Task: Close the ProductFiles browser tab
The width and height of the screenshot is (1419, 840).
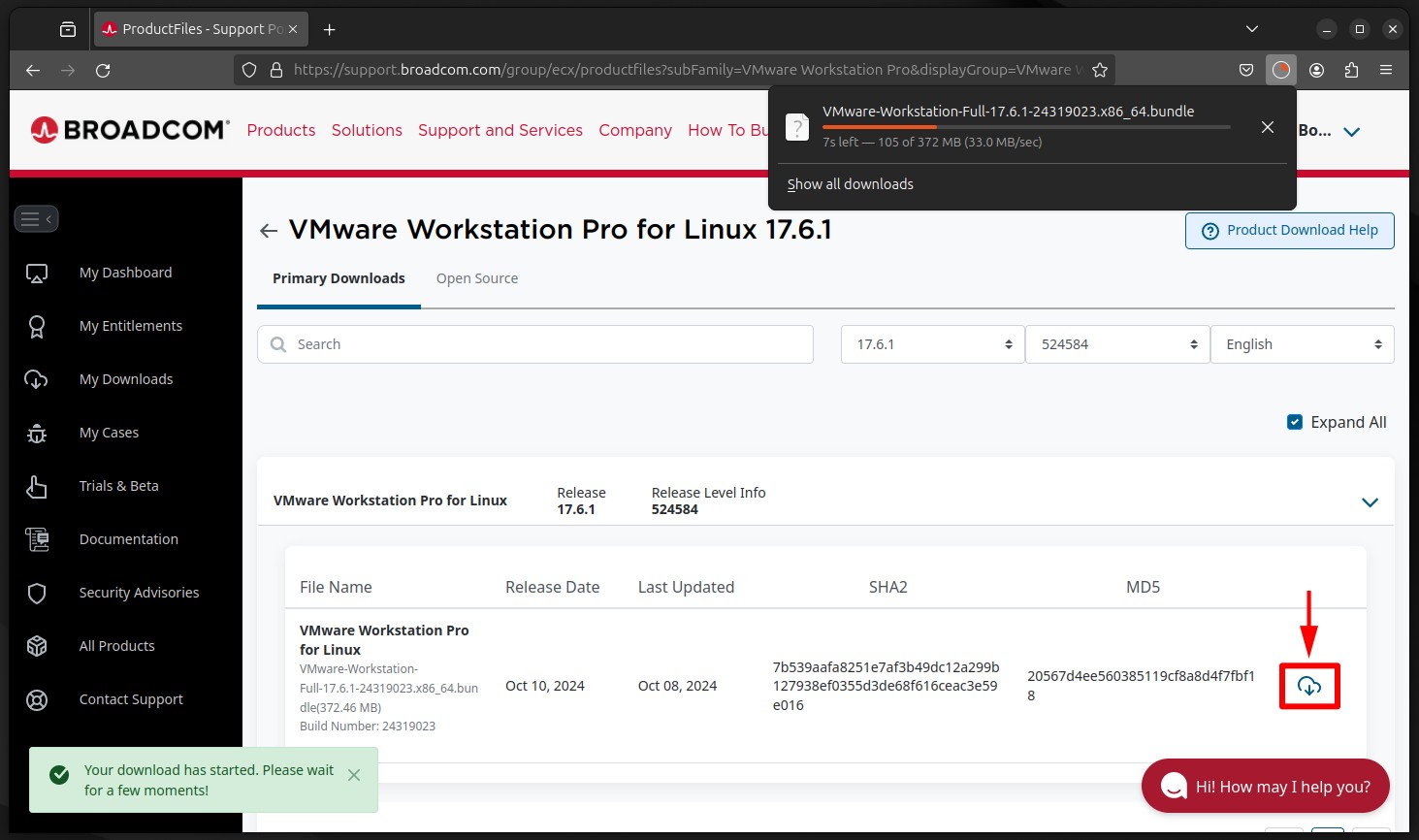Action: point(293,29)
